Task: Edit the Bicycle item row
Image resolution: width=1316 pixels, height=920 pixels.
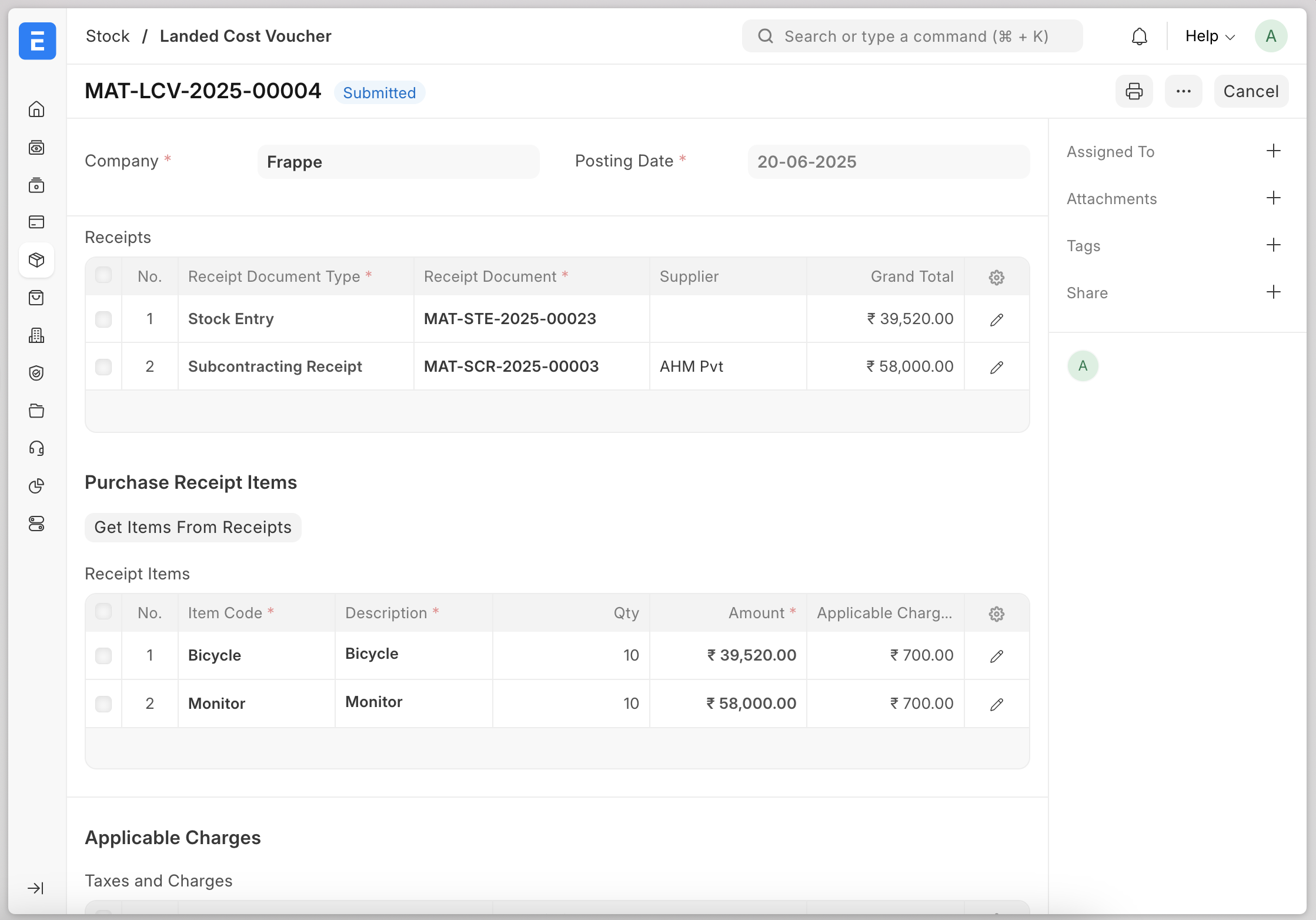Action: click(x=997, y=656)
